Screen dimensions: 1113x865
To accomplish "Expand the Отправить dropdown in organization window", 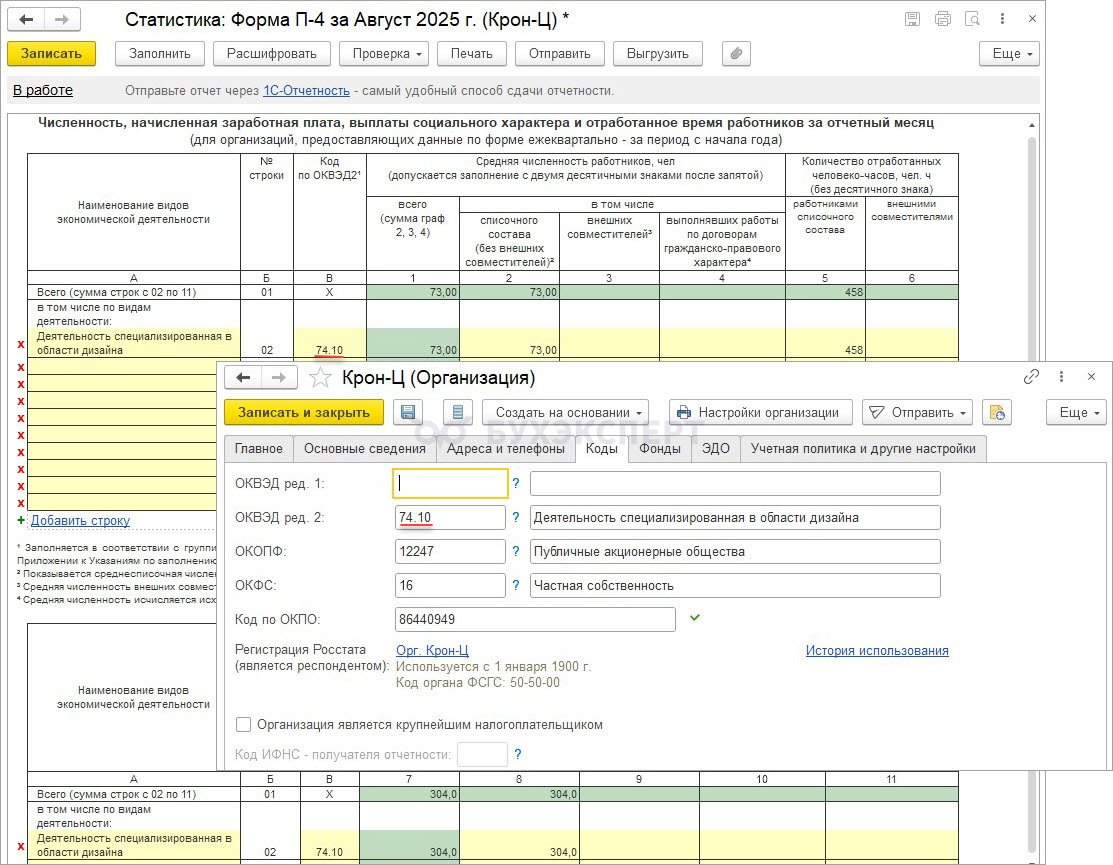I will tap(917, 412).
